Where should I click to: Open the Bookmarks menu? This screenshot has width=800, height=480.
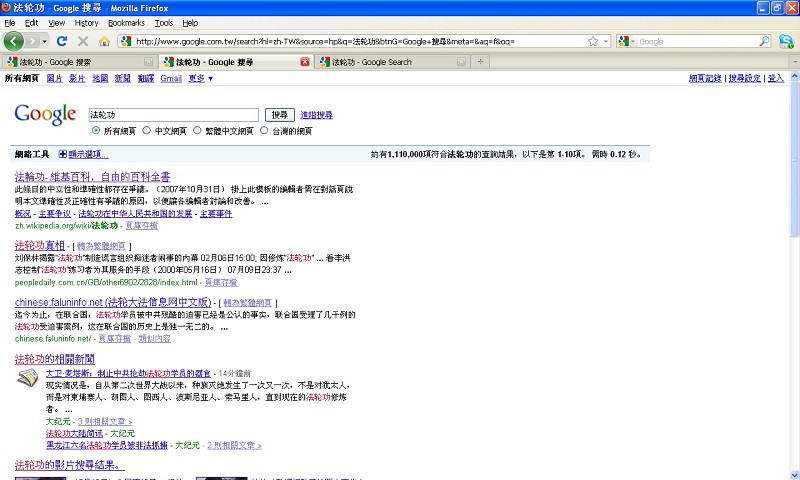tap(126, 22)
